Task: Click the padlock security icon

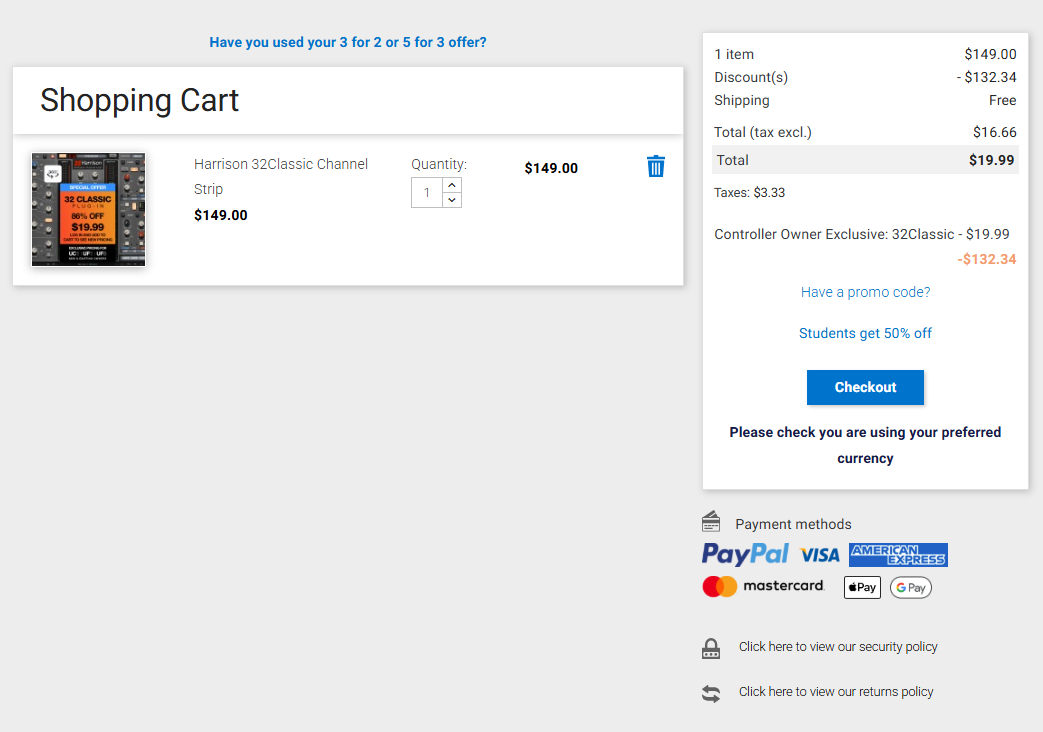Action: [x=711, y=648]
